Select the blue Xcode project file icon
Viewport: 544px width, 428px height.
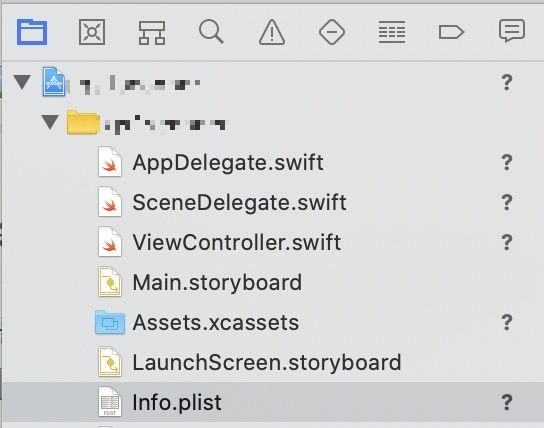point(54,82)
